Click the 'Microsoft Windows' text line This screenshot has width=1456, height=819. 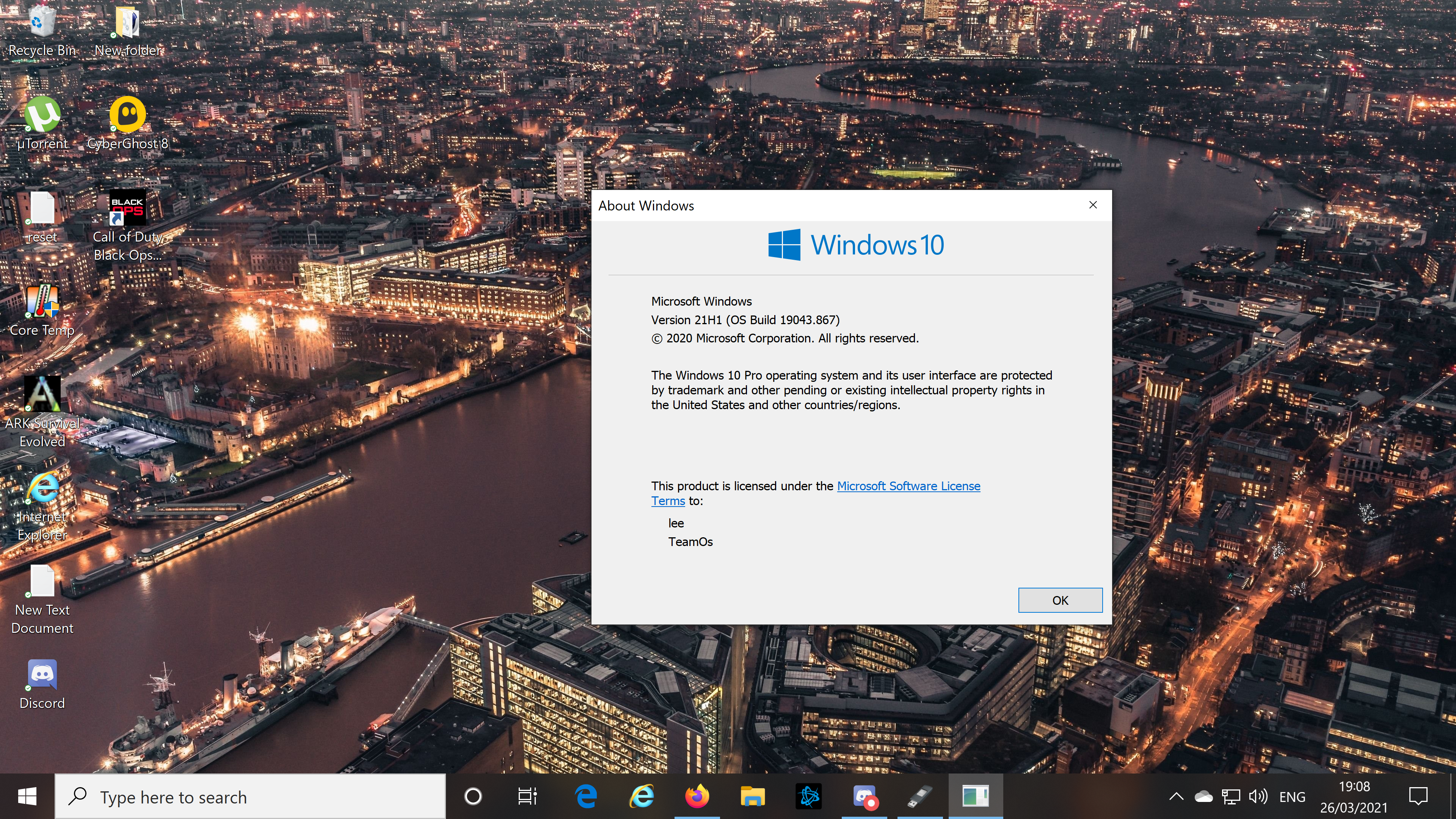tap(701, 301)
